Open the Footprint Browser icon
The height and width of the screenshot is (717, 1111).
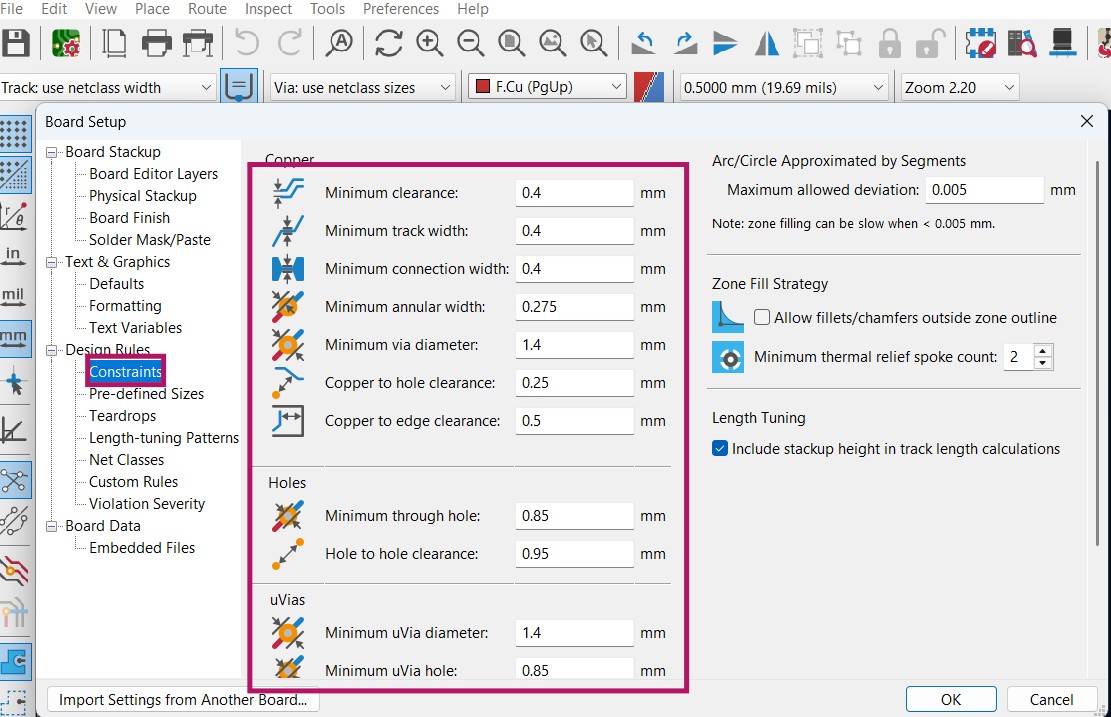pos(1022,44)
